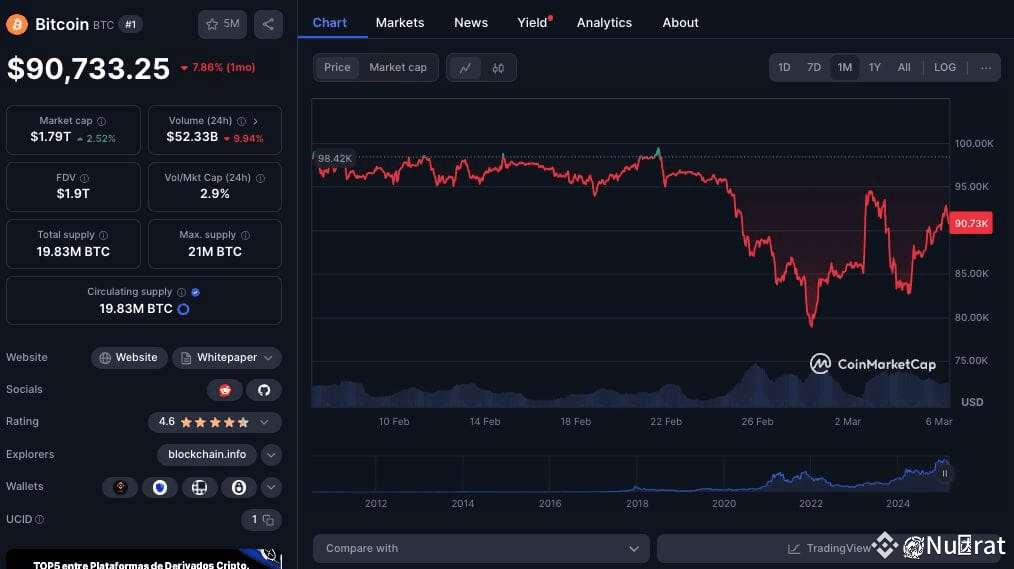Open Vol/Mkt Cap (24h) info icon
The width and height of the screenshot is (1014, 569).
[x=260, y=178]
